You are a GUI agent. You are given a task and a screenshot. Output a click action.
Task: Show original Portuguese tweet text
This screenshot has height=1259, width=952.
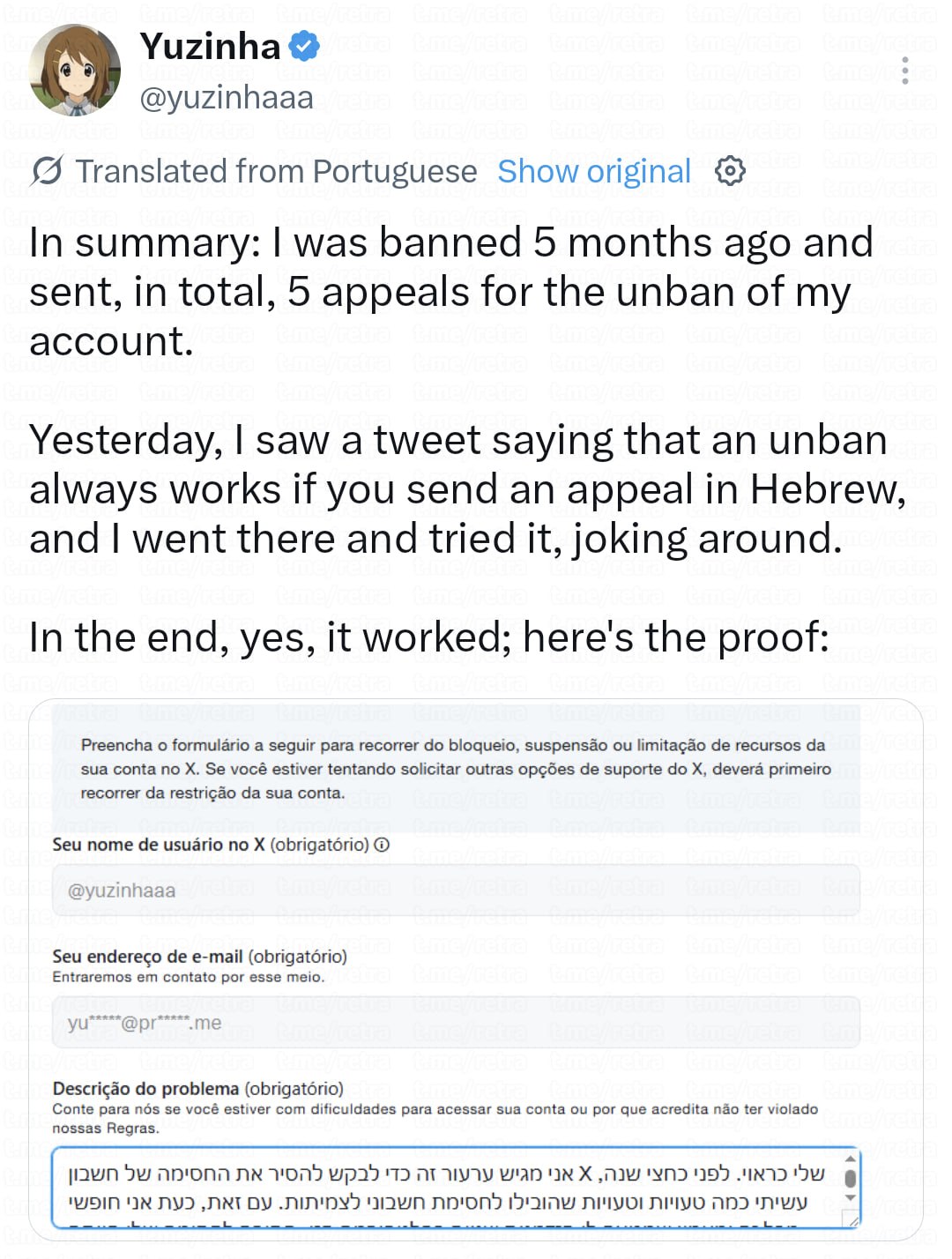(x=594, y=171)
